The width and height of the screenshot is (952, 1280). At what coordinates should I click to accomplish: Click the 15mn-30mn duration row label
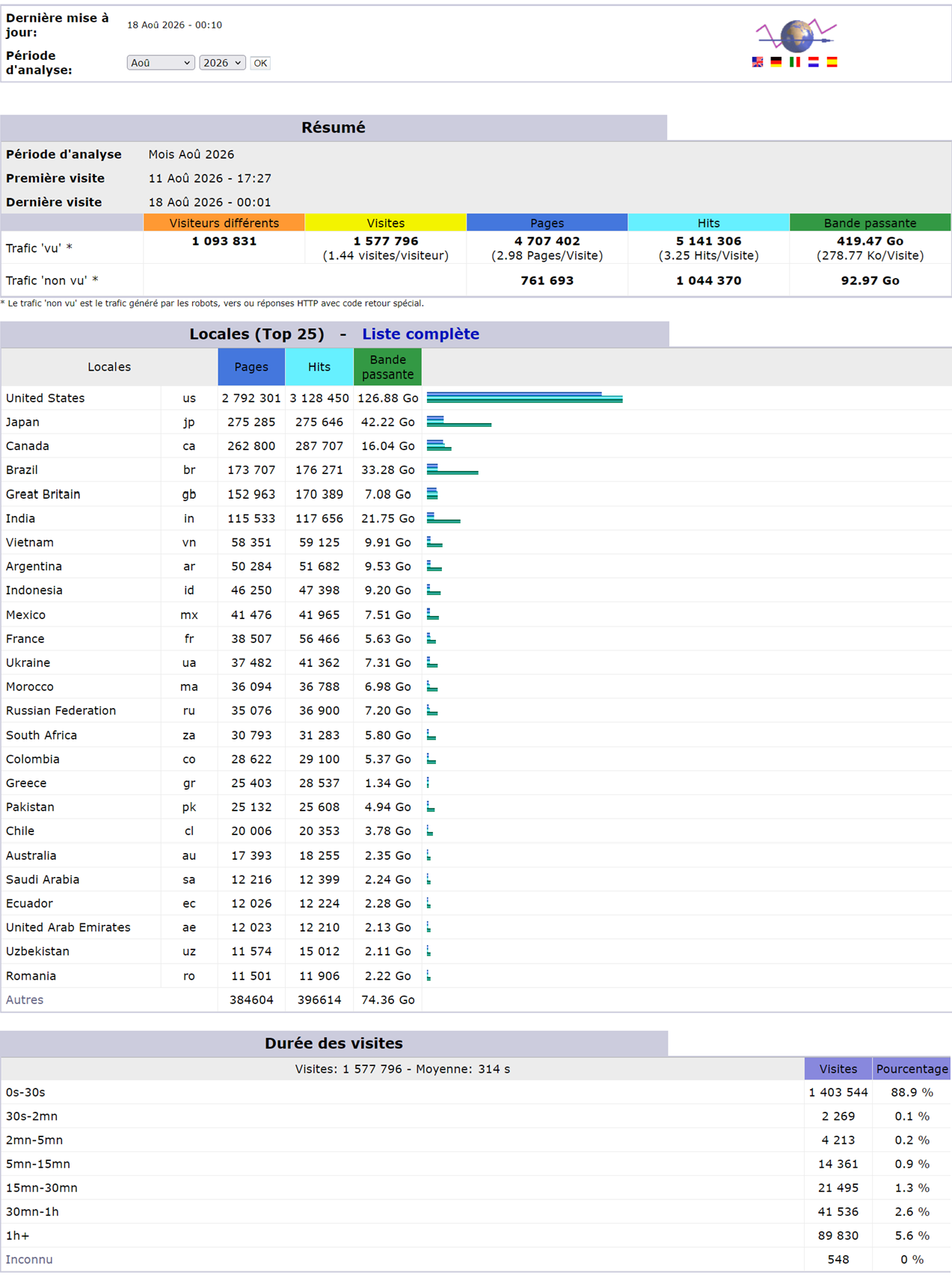tap(42, 1187)
